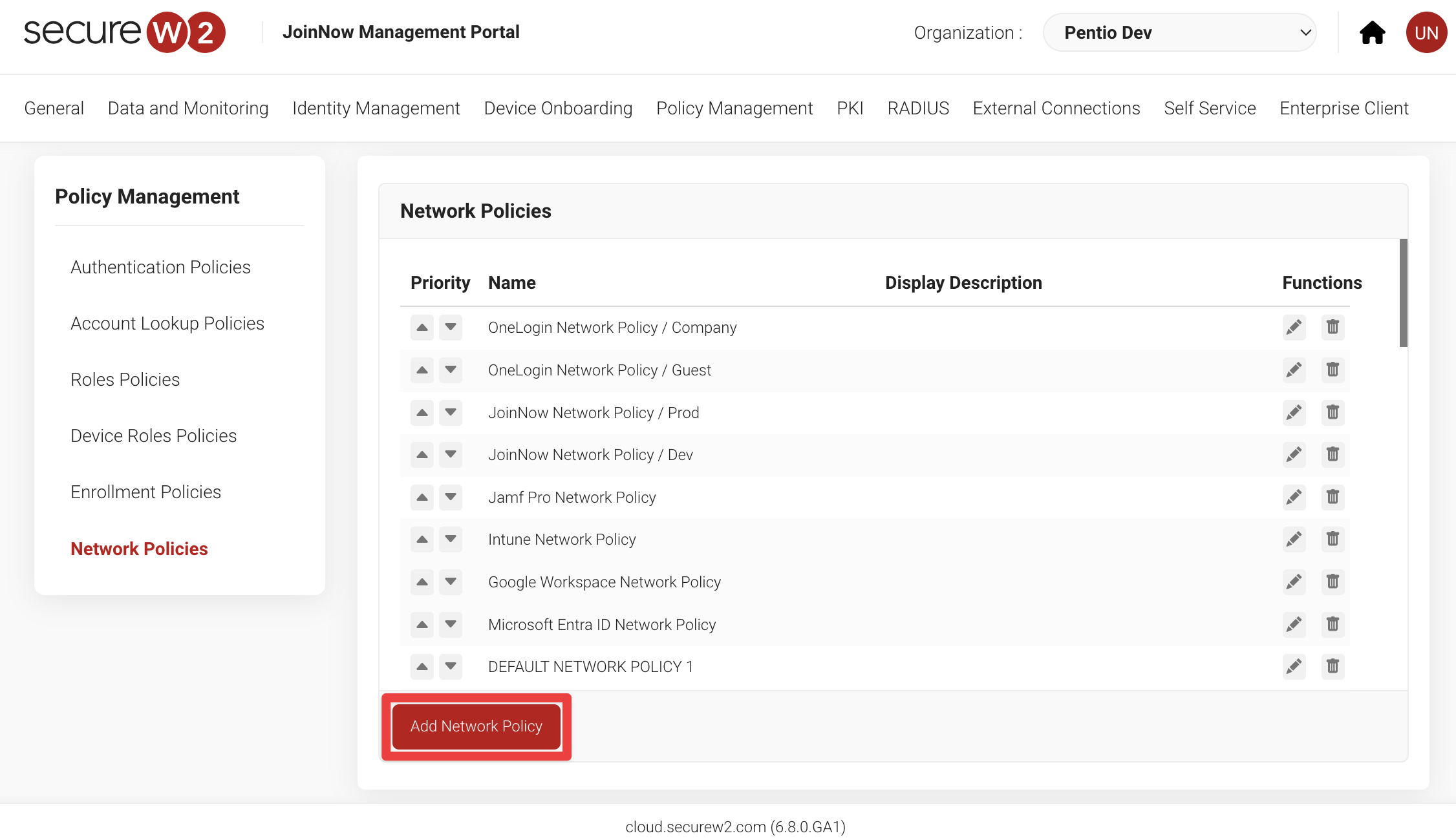Move OneLogin Guest policy priority down
The height and width of the screenshot is (840, 1456).
click(x=451, y=370)
